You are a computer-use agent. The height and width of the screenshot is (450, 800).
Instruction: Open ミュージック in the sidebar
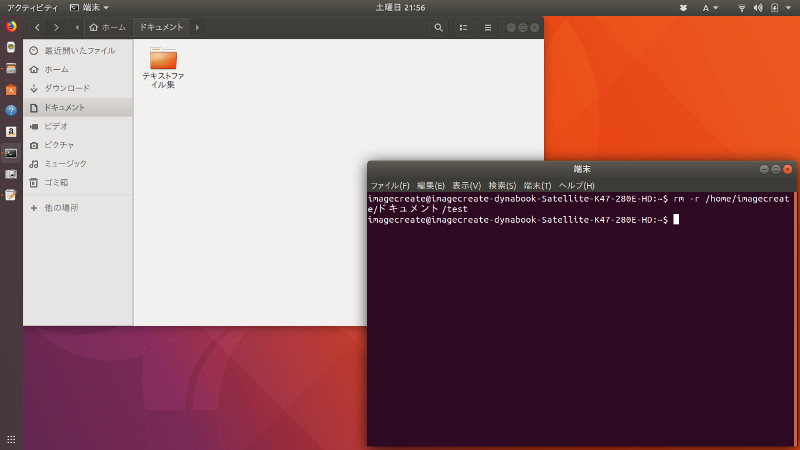(78, 164)
